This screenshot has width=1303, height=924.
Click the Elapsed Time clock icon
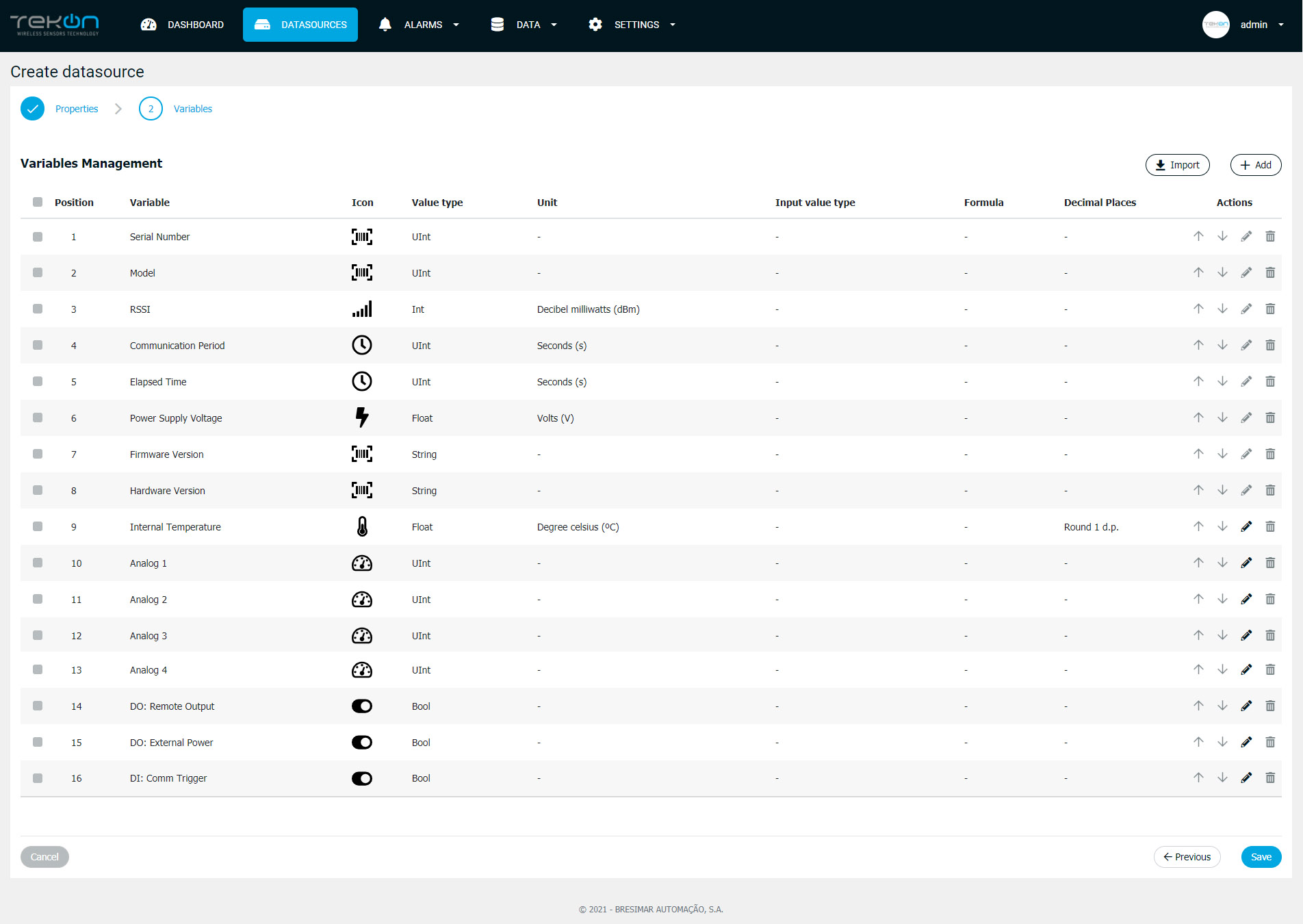tap(362, 381)
